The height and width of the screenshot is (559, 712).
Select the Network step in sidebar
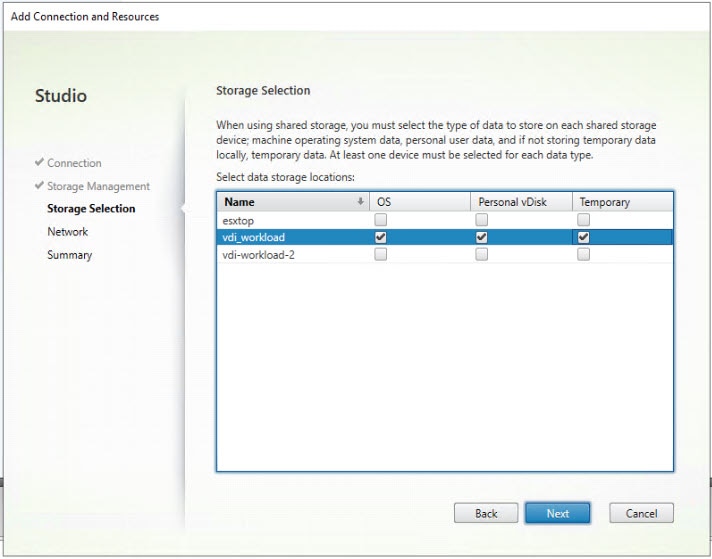(68, 232)
